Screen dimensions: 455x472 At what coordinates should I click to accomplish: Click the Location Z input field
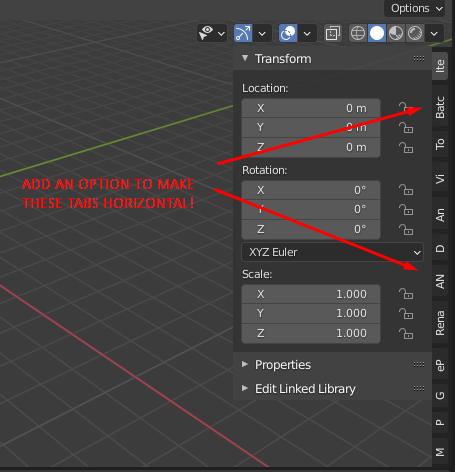coord(311,147)
